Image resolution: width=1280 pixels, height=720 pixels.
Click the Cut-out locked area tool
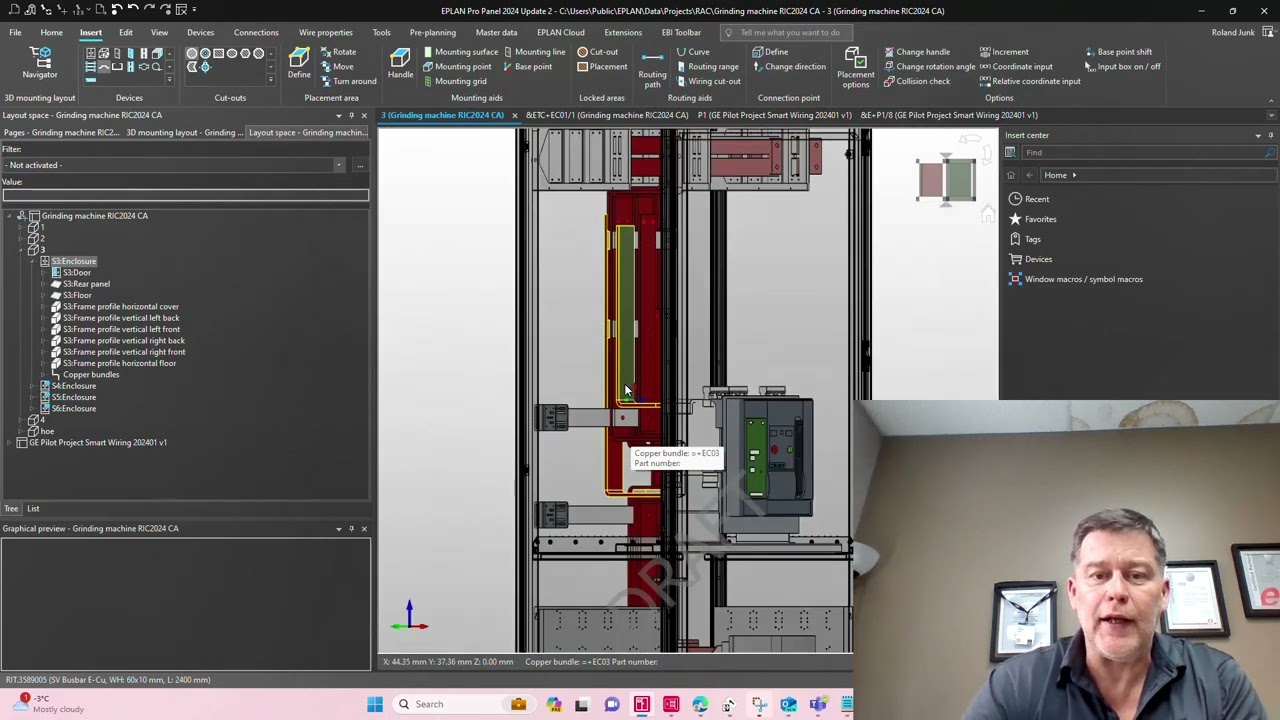(x=597, y=52)
